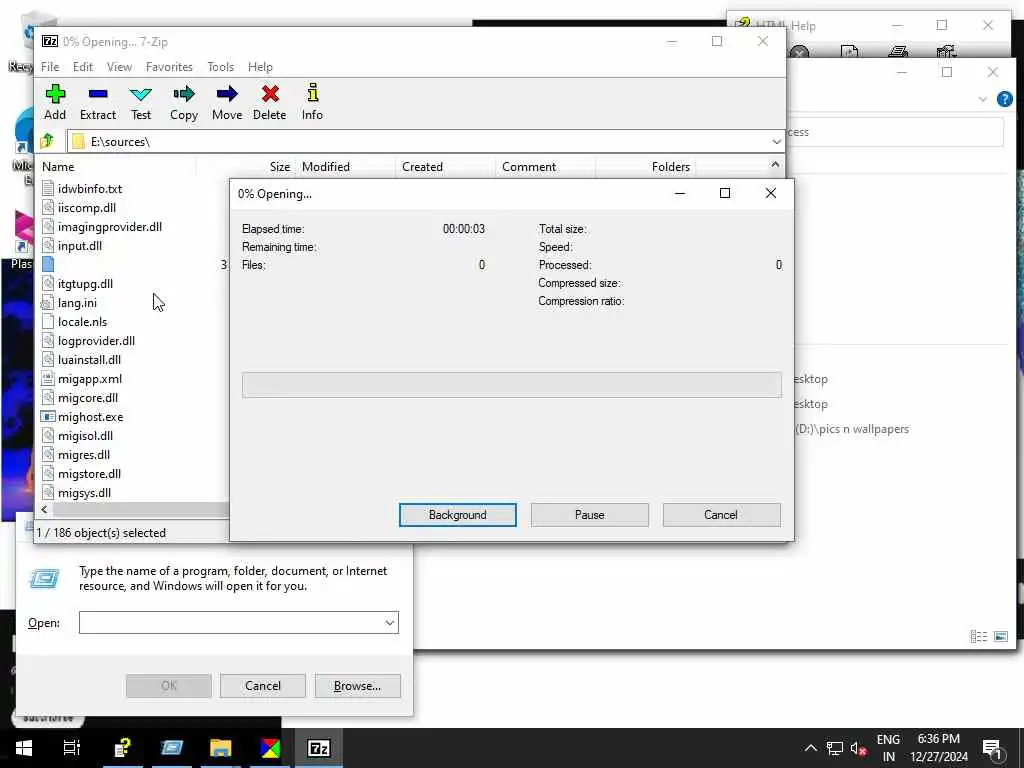This screenshot has height=768, width=1024.
Task: Open the Help menu in 7-Zip
Action: (x=260, y=67)
